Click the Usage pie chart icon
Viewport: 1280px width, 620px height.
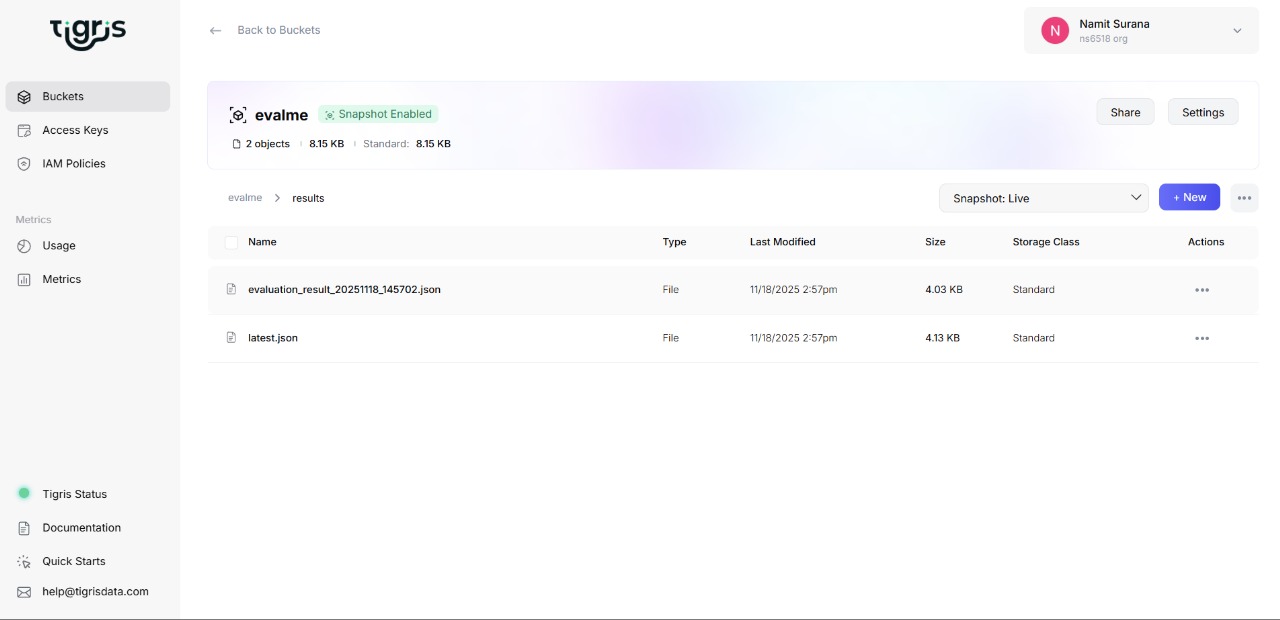click(x=25, y=246)
